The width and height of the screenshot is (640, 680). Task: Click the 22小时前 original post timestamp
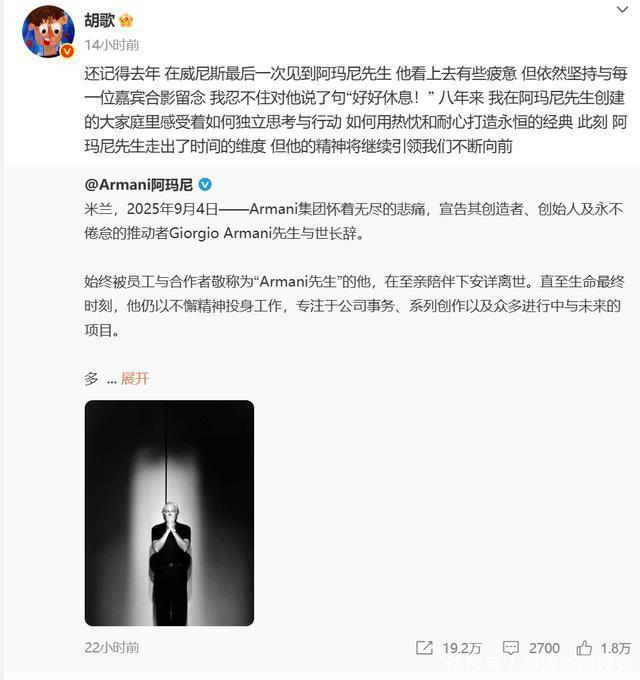point(112,648)
